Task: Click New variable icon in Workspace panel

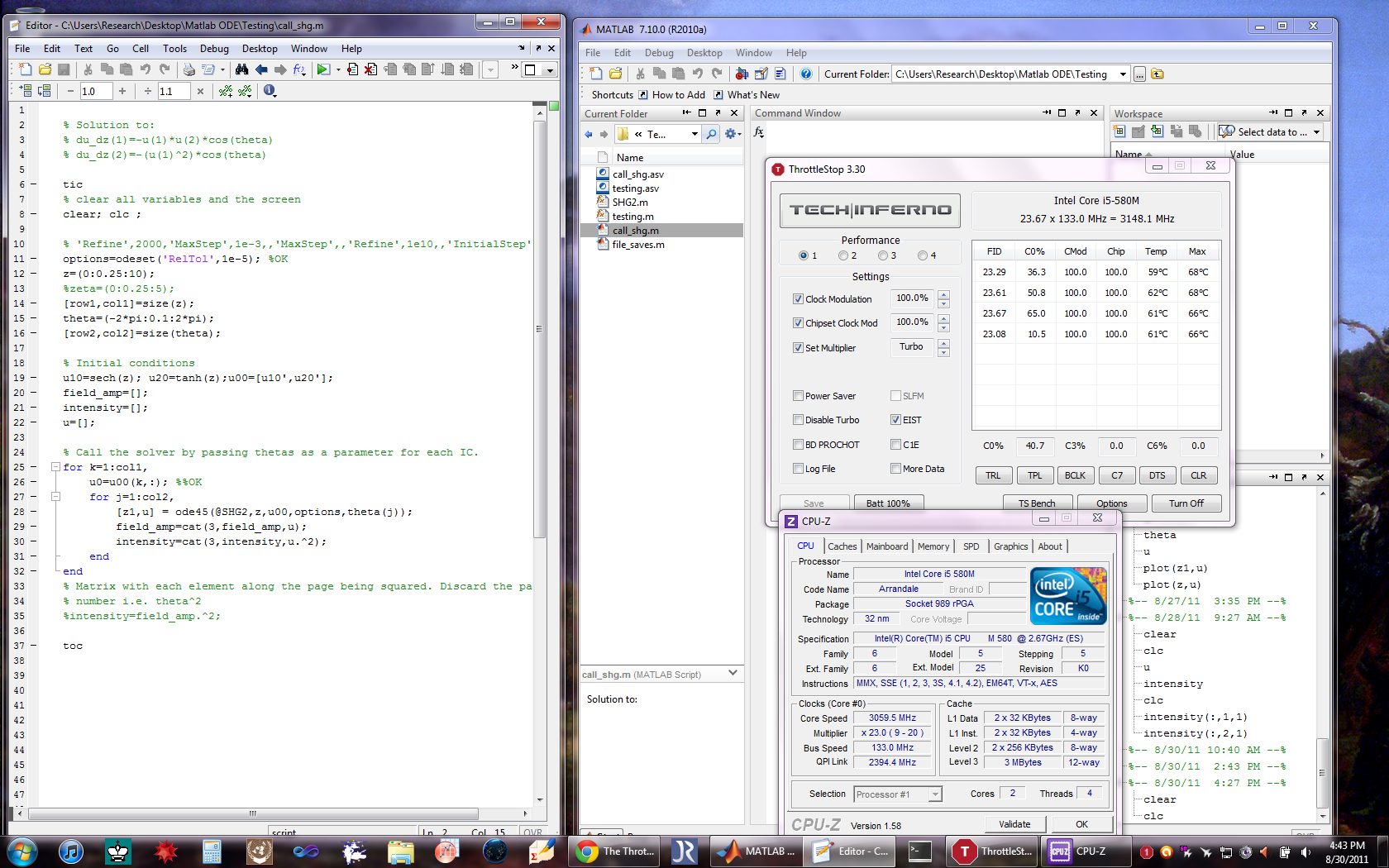Action: click(x=1119, y=131)
